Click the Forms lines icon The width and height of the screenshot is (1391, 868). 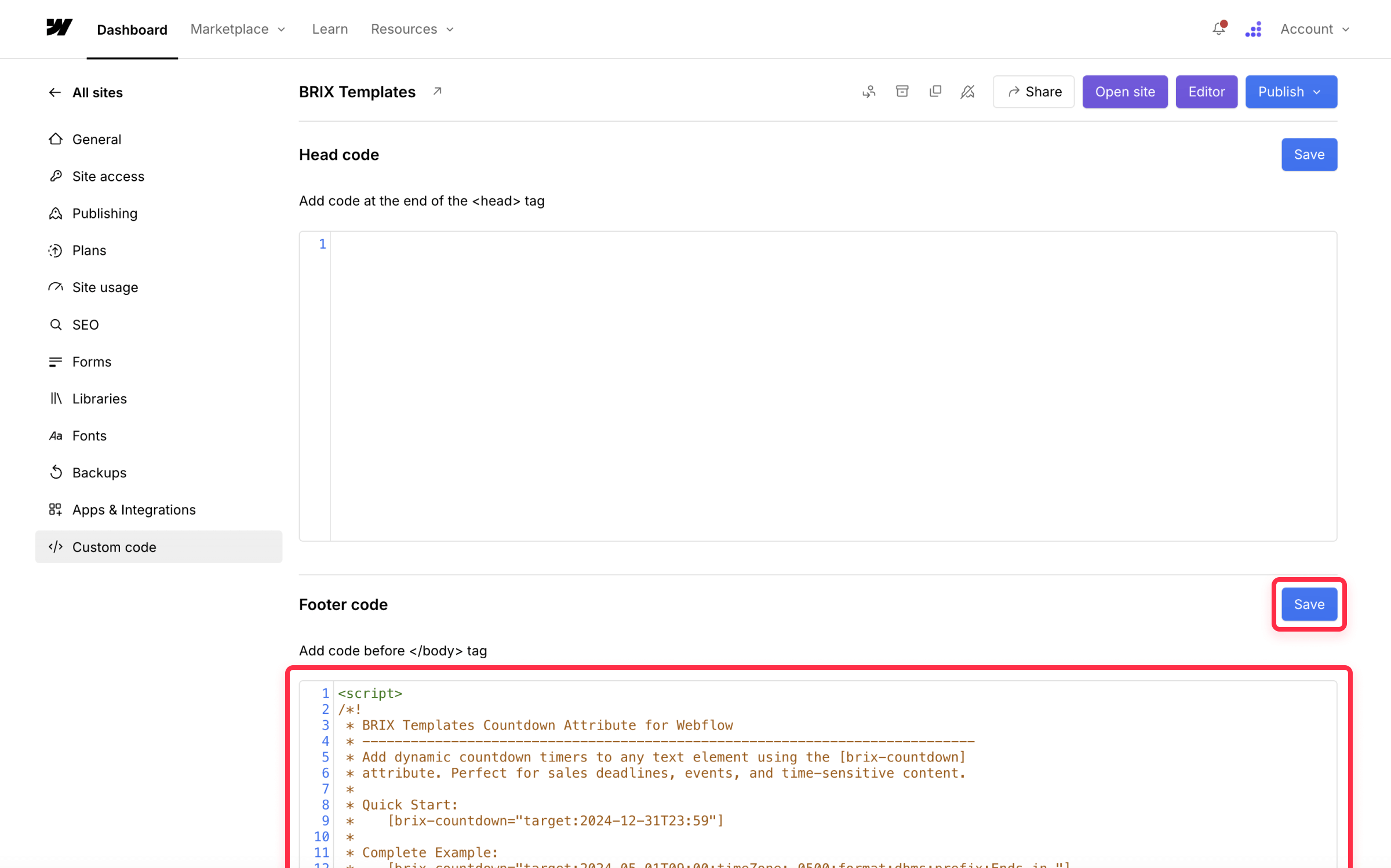point(56,362)
